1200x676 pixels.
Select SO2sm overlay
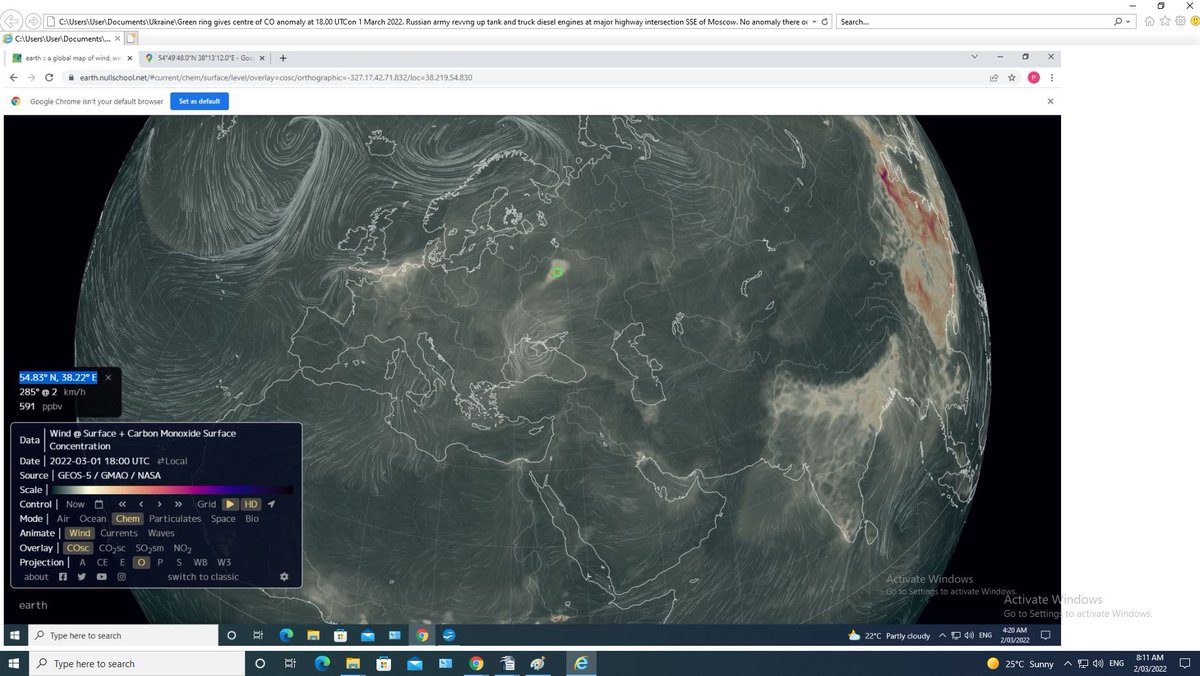pos(149,548)
